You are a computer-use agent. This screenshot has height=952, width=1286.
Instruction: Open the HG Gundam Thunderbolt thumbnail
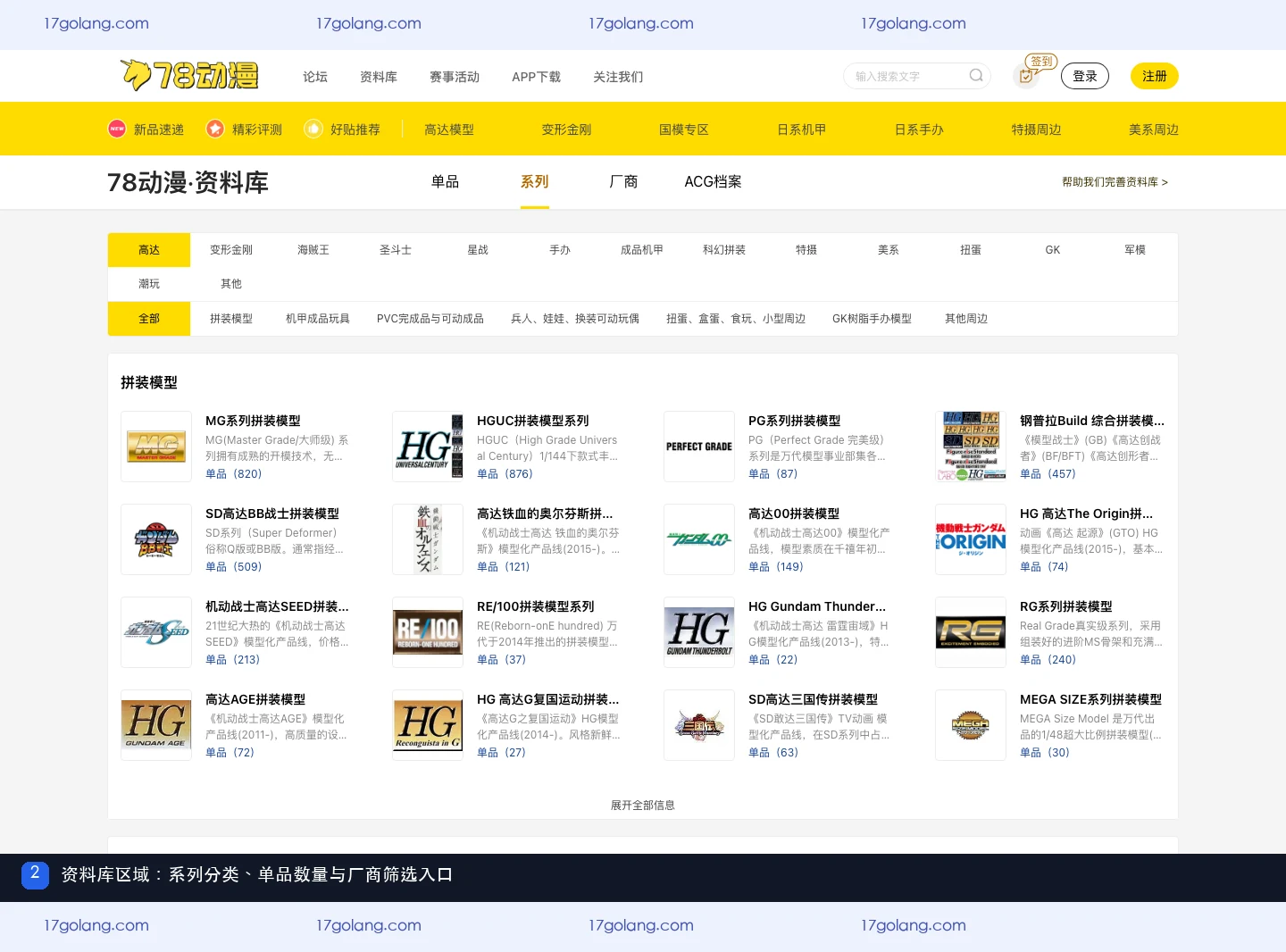pos(699,632)
